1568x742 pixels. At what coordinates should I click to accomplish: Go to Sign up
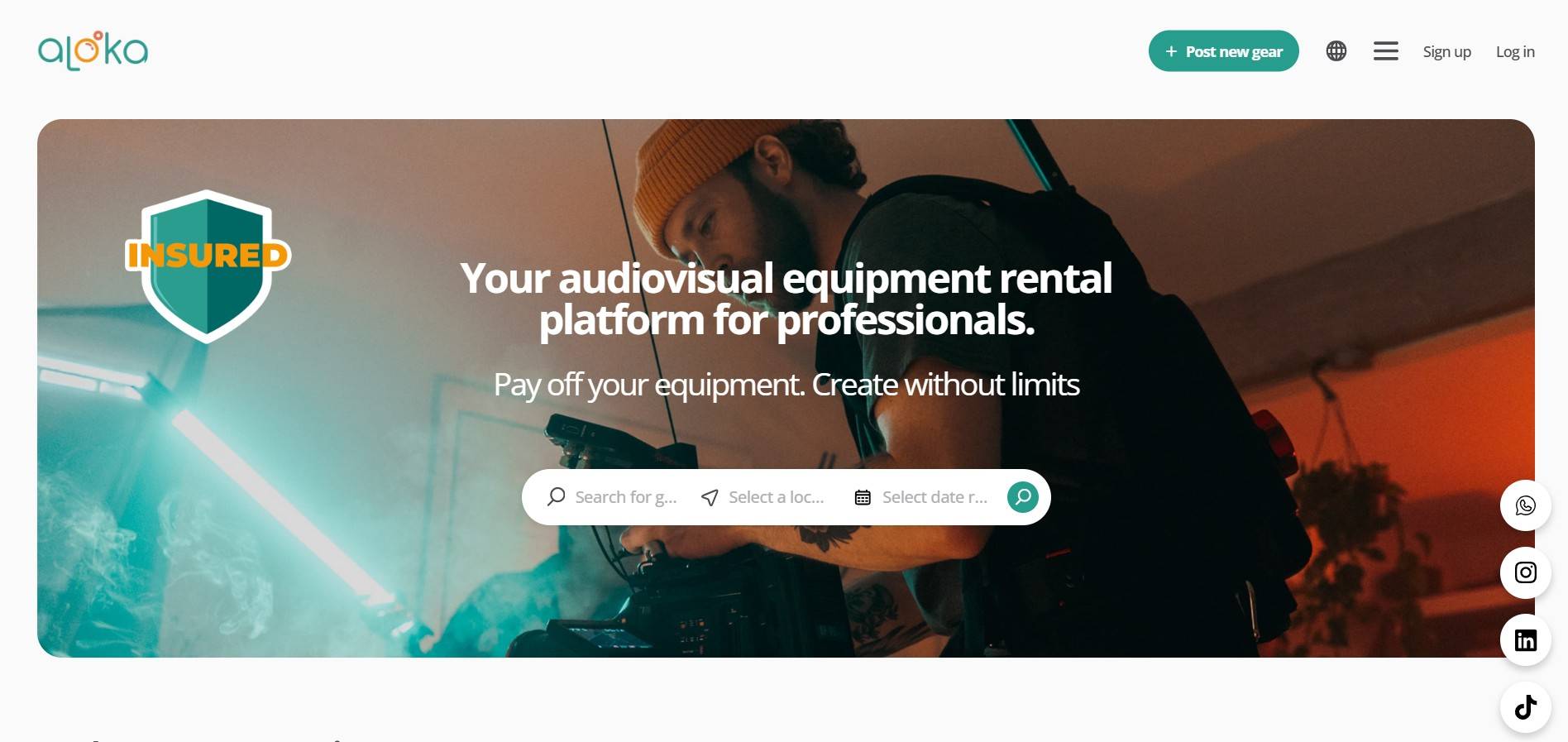pyautogui.click(x=1446, y=51)
